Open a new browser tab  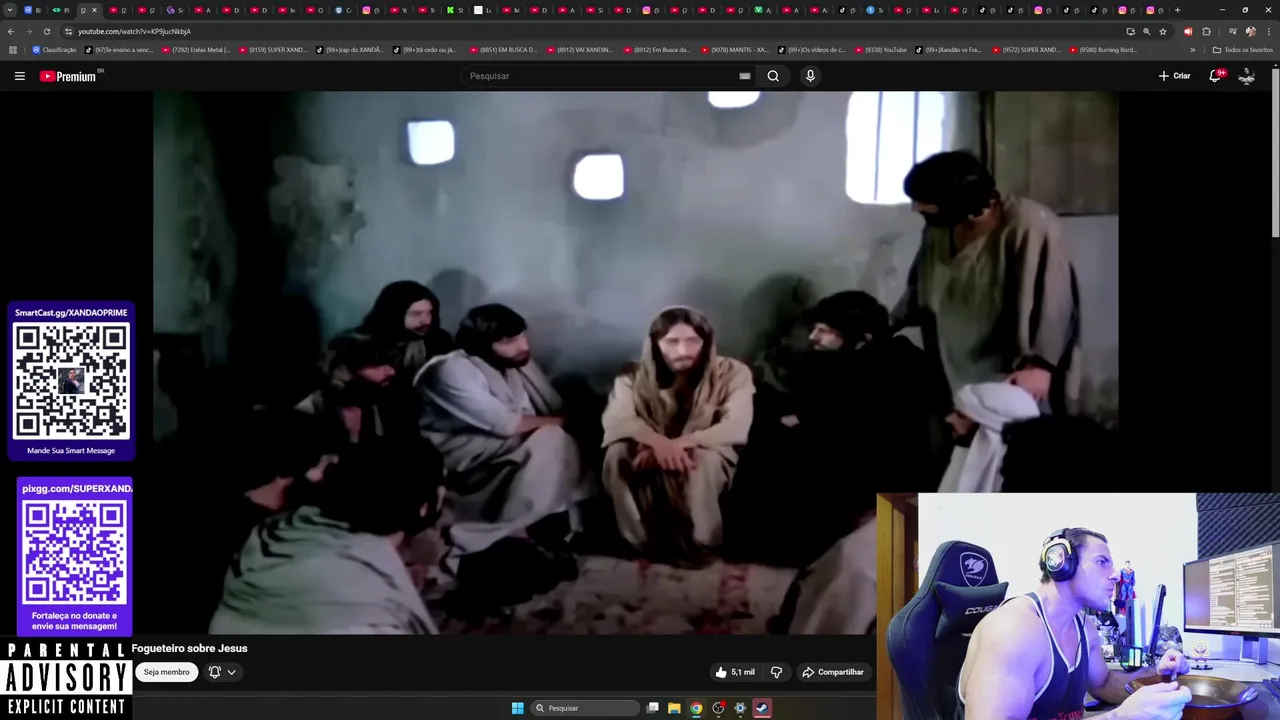(1177, 10)
